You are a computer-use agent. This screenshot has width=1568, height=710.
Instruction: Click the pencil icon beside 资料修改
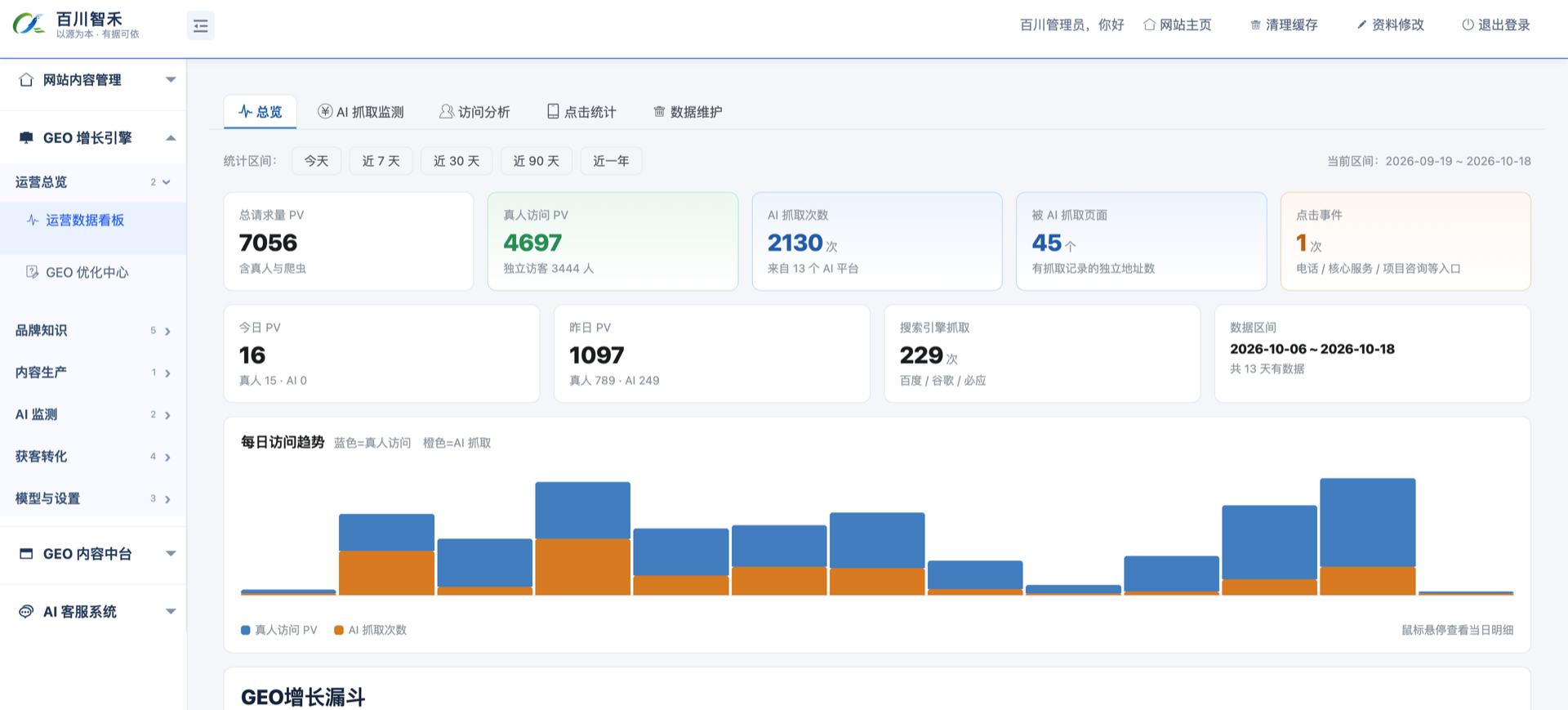[1361, 25]
